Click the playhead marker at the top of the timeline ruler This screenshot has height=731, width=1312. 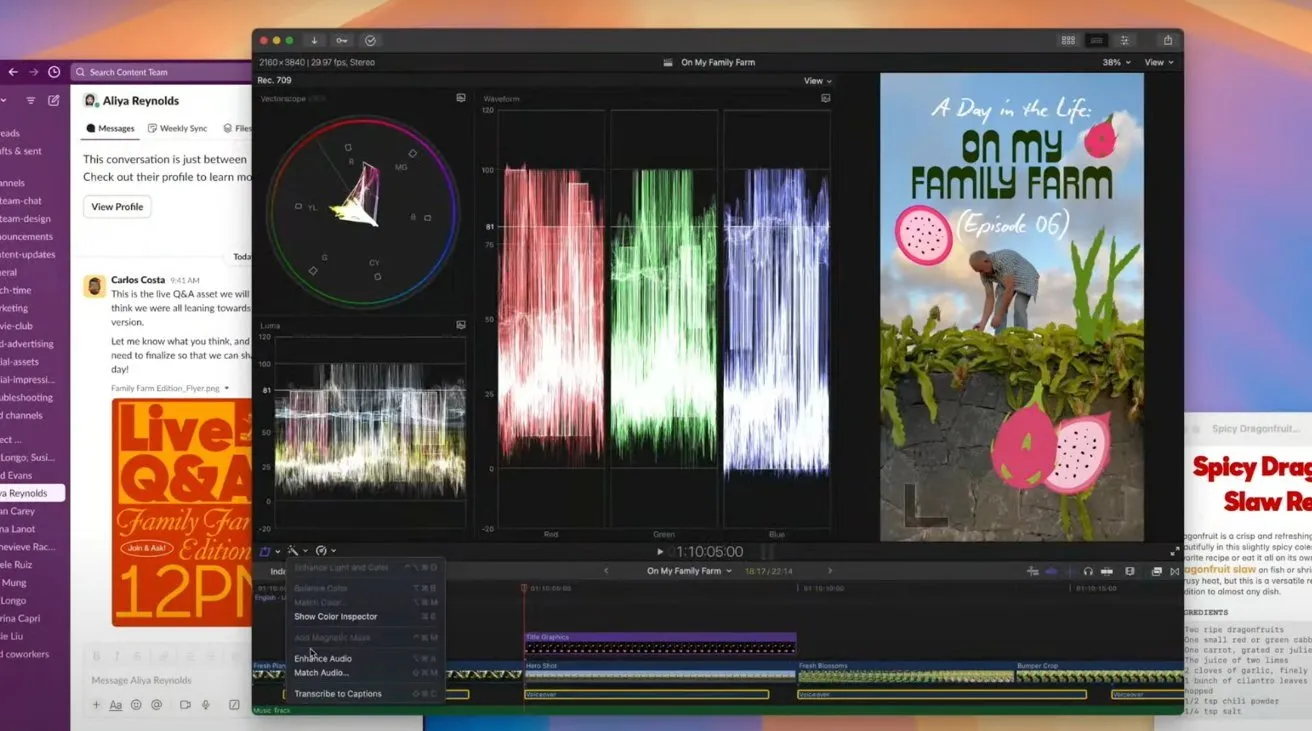(524, 587)
